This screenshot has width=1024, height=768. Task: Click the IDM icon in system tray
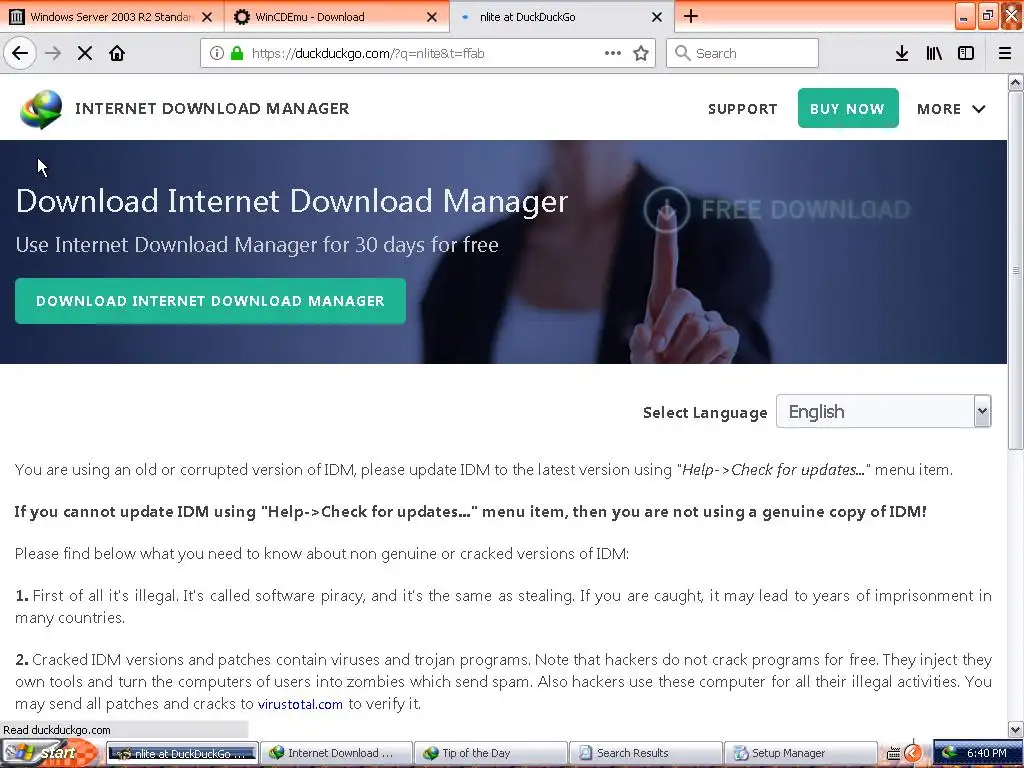click(949, 754)
